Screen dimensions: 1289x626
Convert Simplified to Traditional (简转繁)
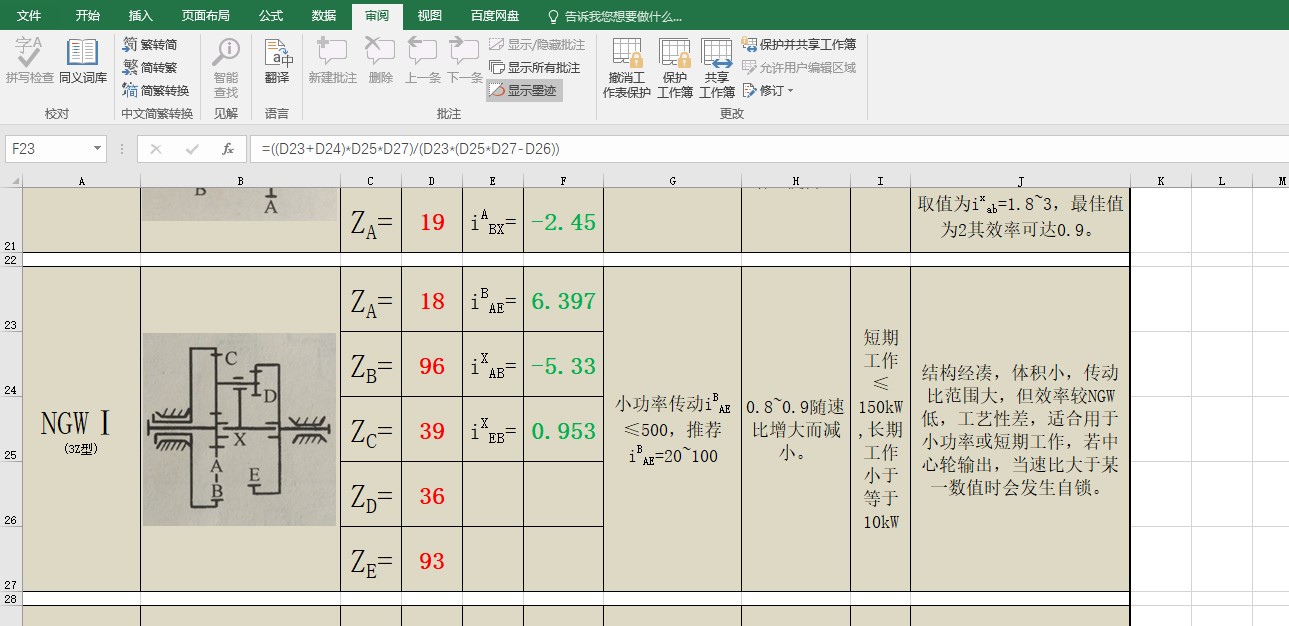[150, 67]
